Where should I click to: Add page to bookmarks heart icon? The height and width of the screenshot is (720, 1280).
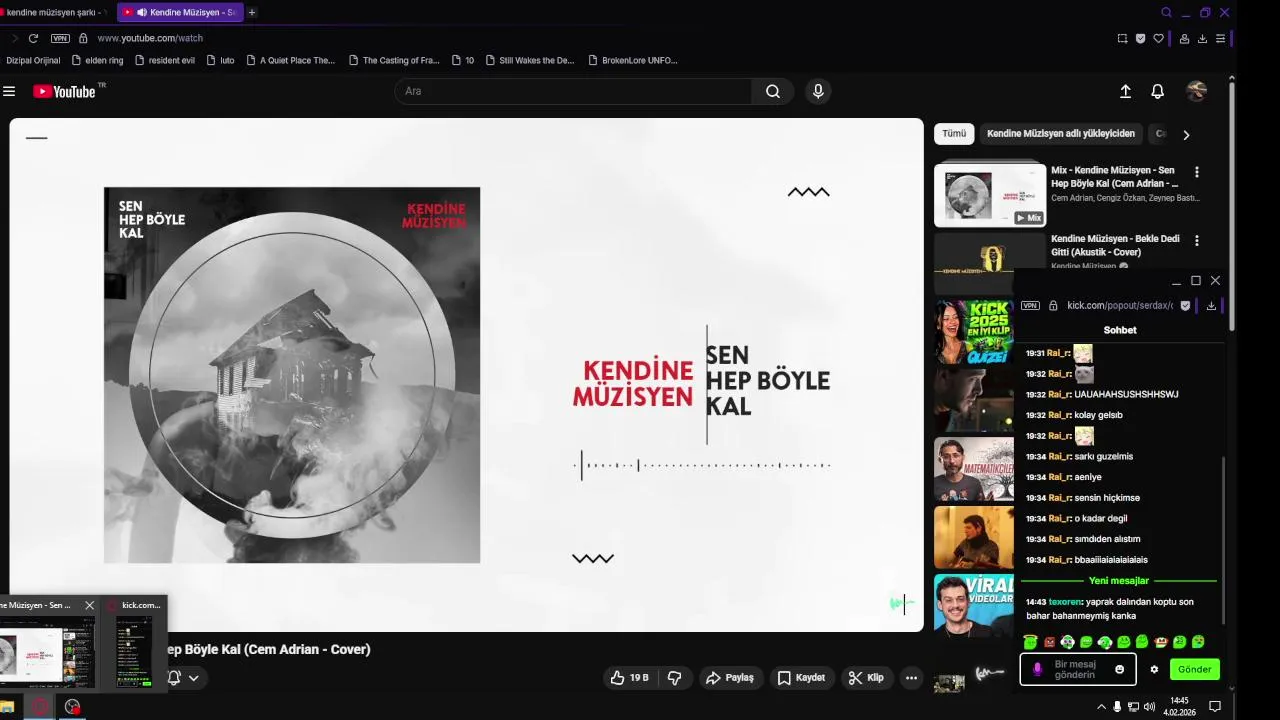pyautogui.click(x=1159, y=38)
